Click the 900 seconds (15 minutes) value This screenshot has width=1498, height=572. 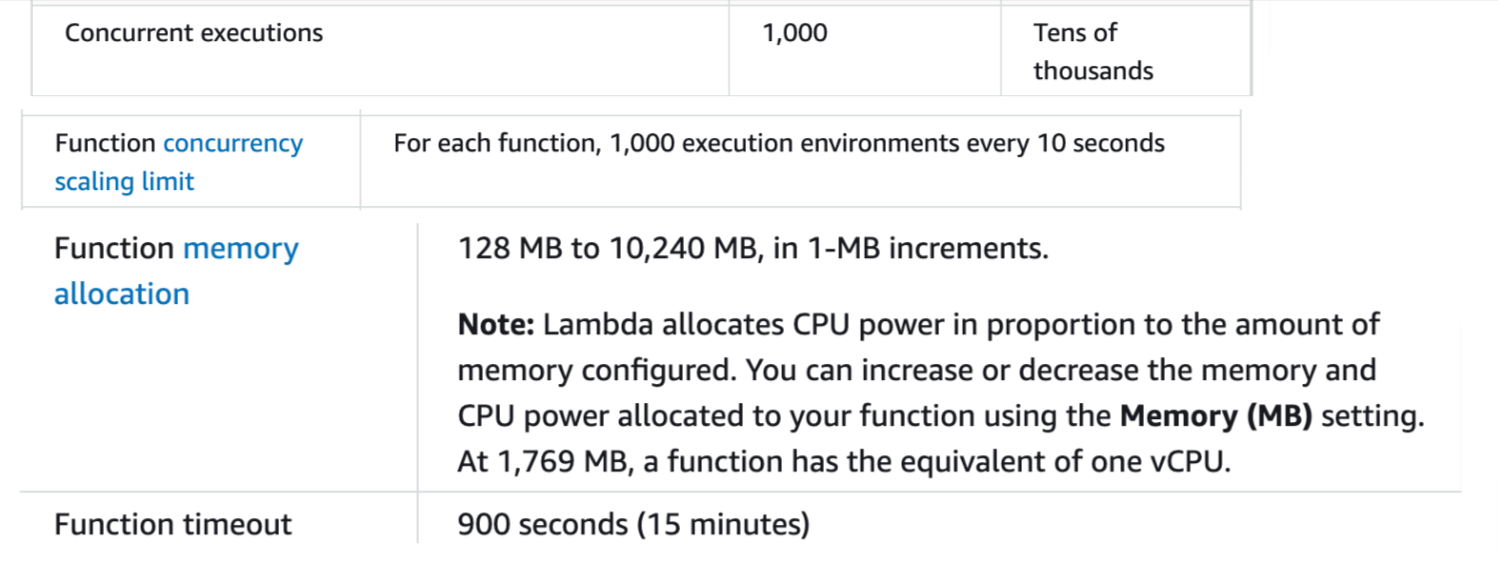[633, 524]
